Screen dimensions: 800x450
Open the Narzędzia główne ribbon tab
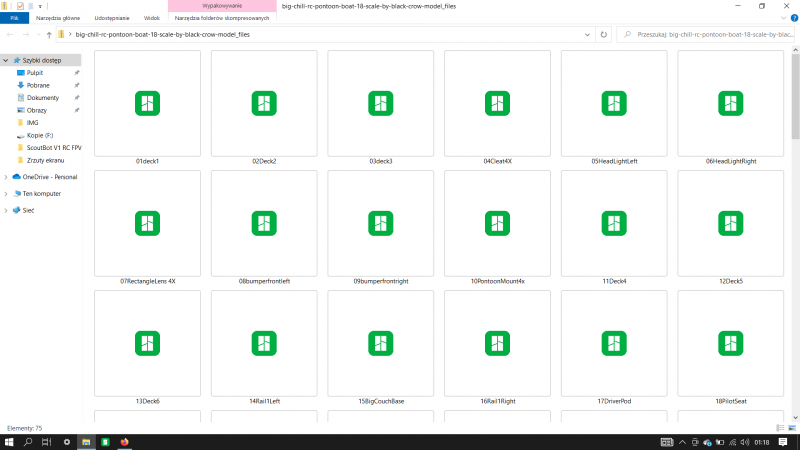click(58, 18)
